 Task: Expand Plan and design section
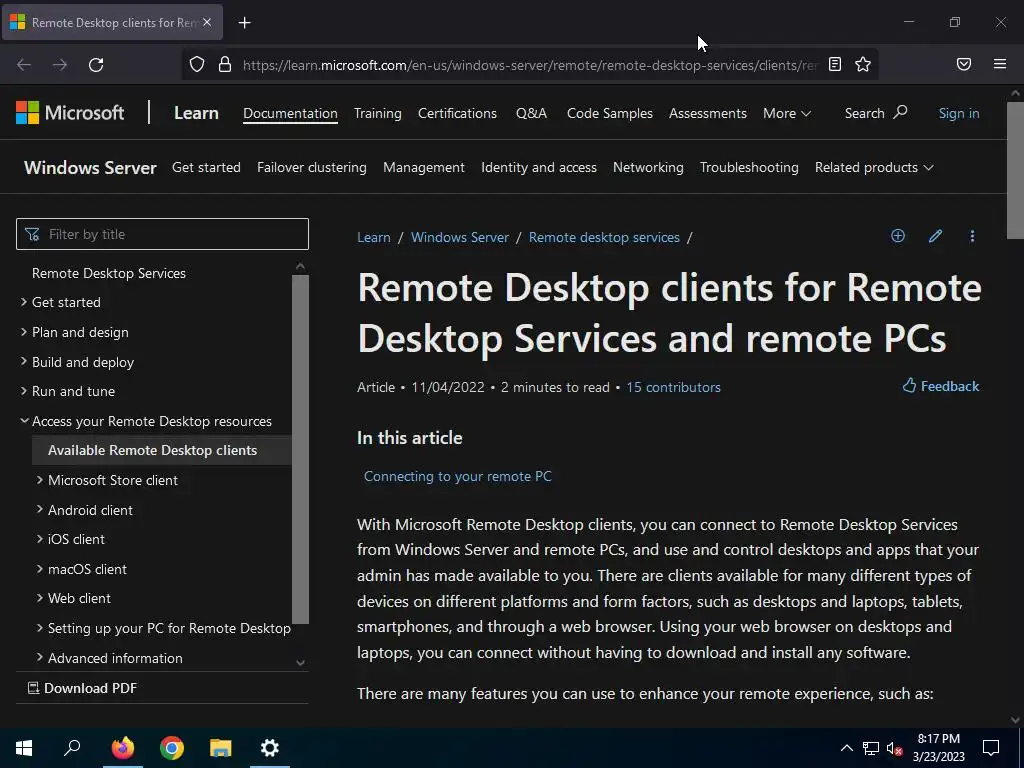tap(24, 332)
